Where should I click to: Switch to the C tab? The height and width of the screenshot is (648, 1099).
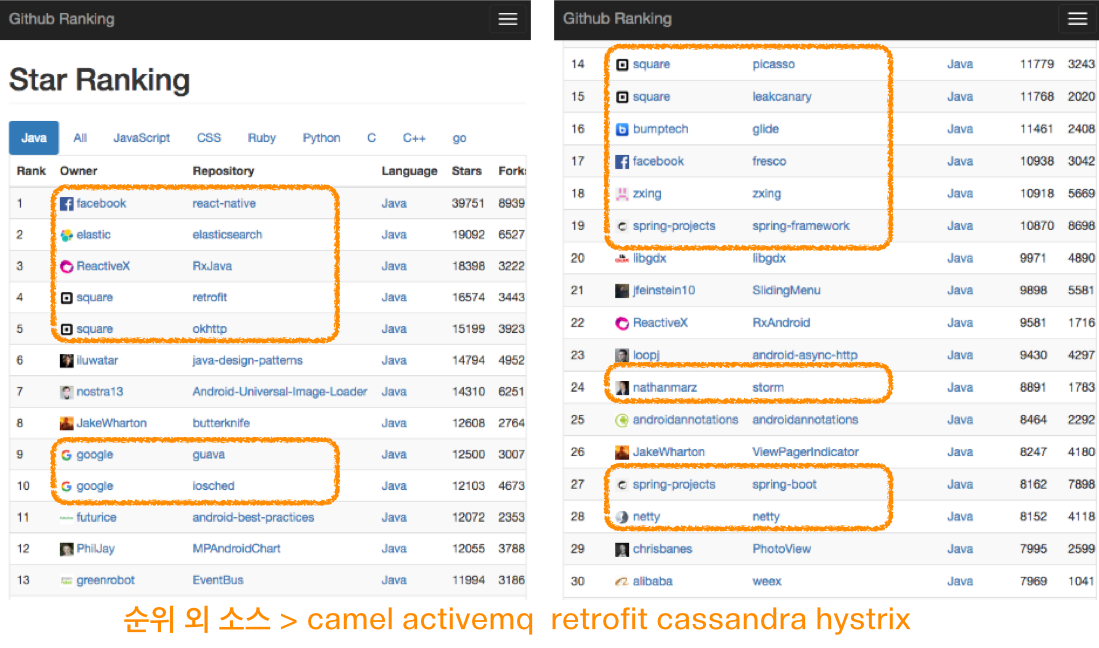pos(371,138)
